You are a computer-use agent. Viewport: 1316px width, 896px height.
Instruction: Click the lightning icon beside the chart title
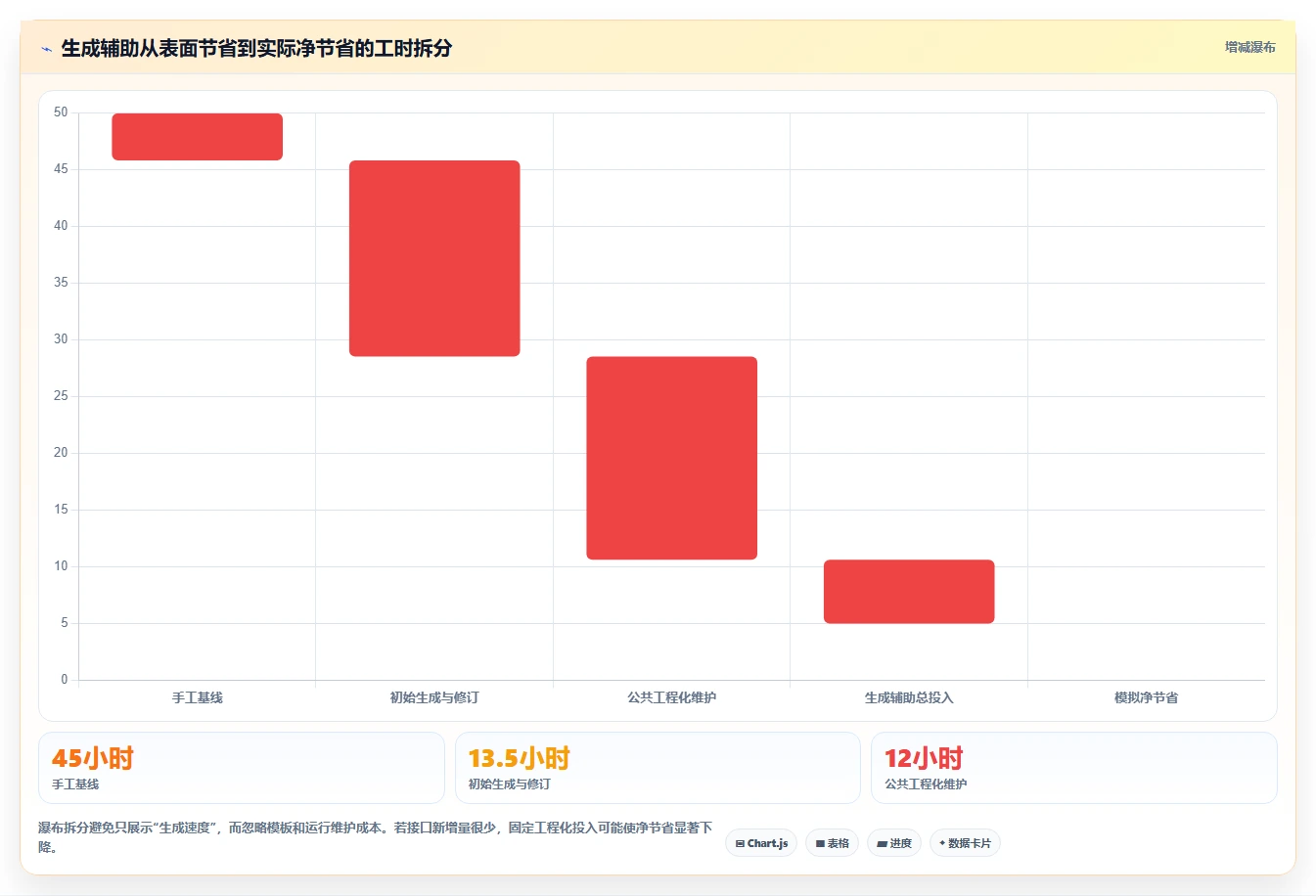click(x=46, y=49)
